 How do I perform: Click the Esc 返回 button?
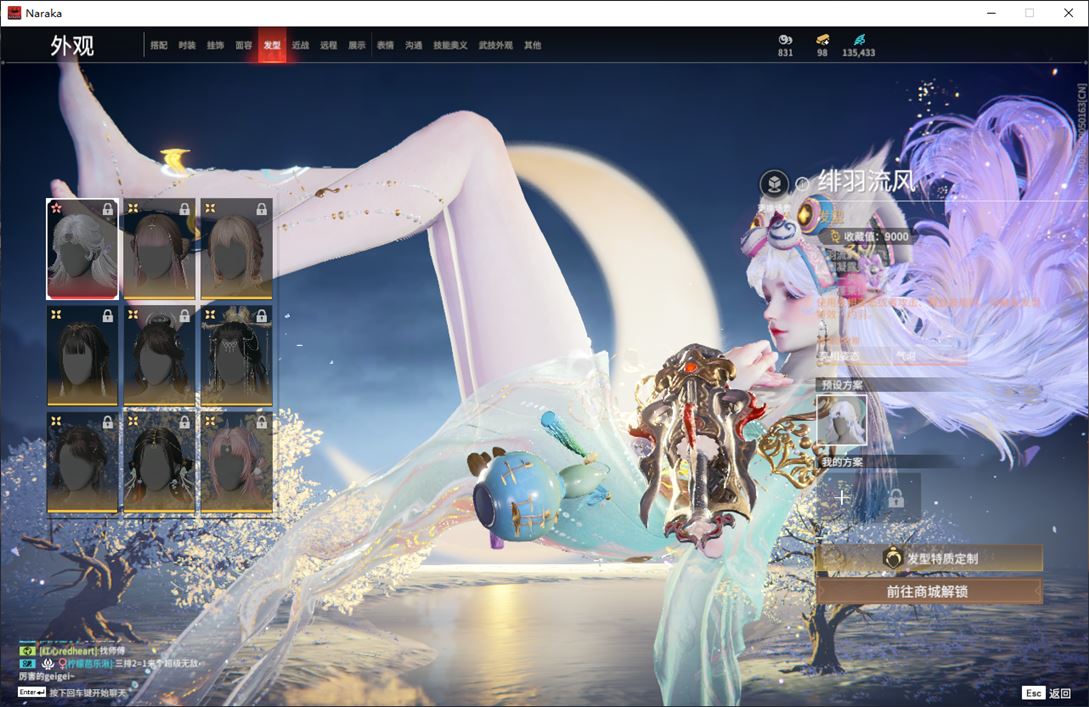tap(1046, 693)
